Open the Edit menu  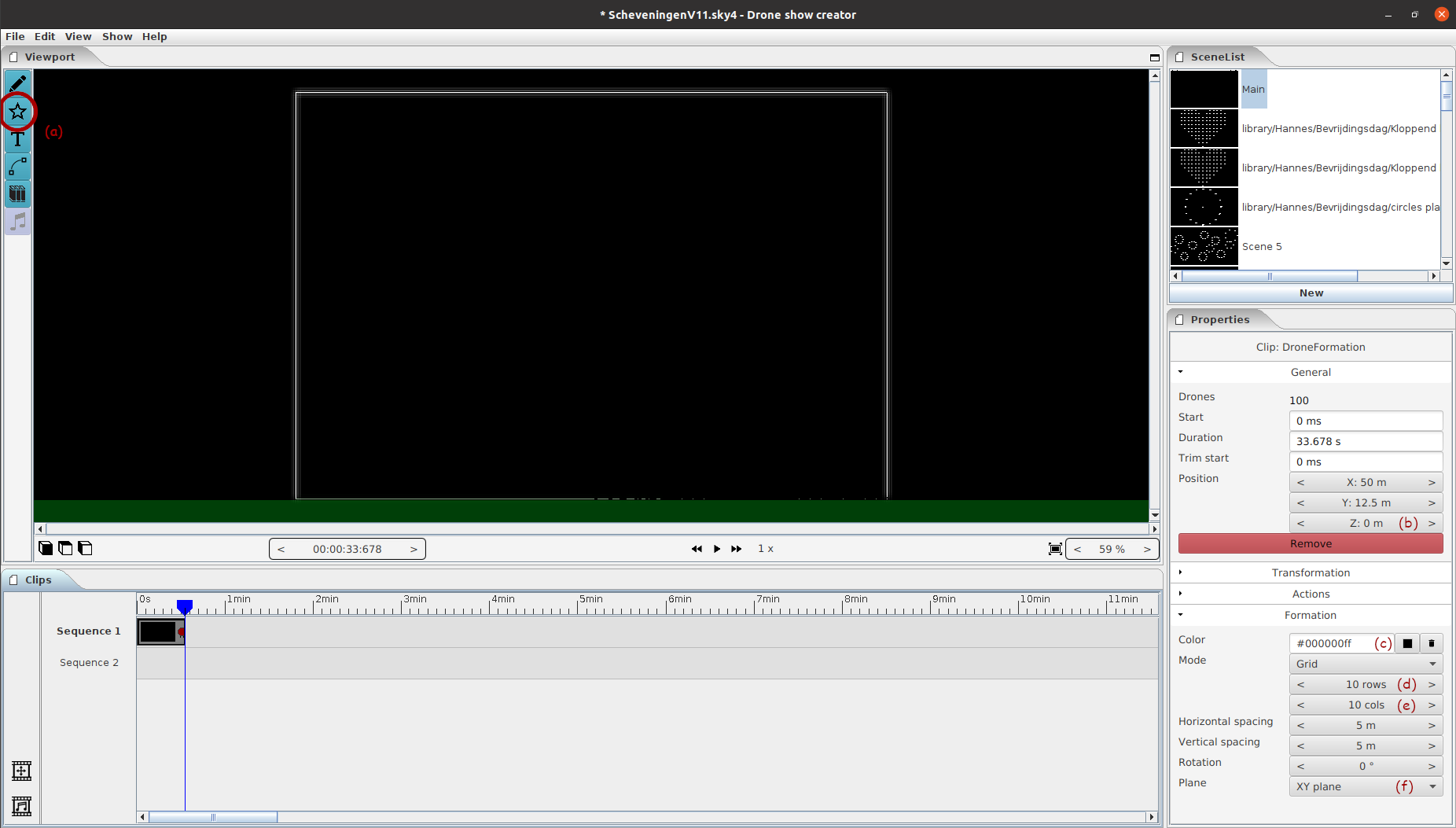(45, 36)
